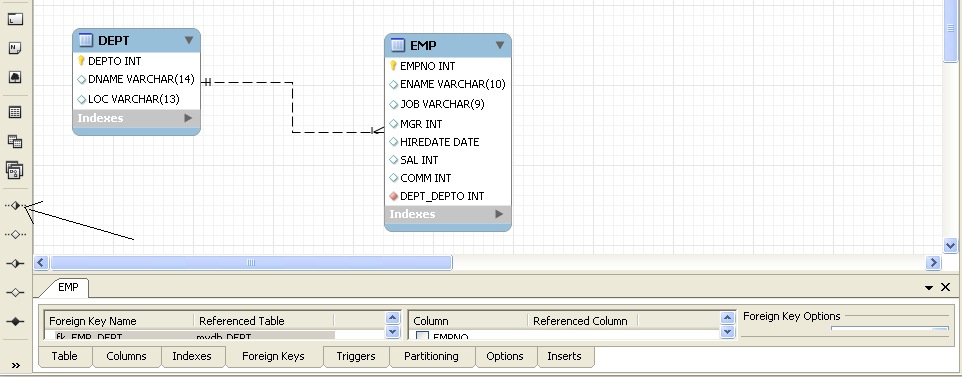962x377 pixels.
Task: Select the new layer tool
Action: tap(15, 19)
